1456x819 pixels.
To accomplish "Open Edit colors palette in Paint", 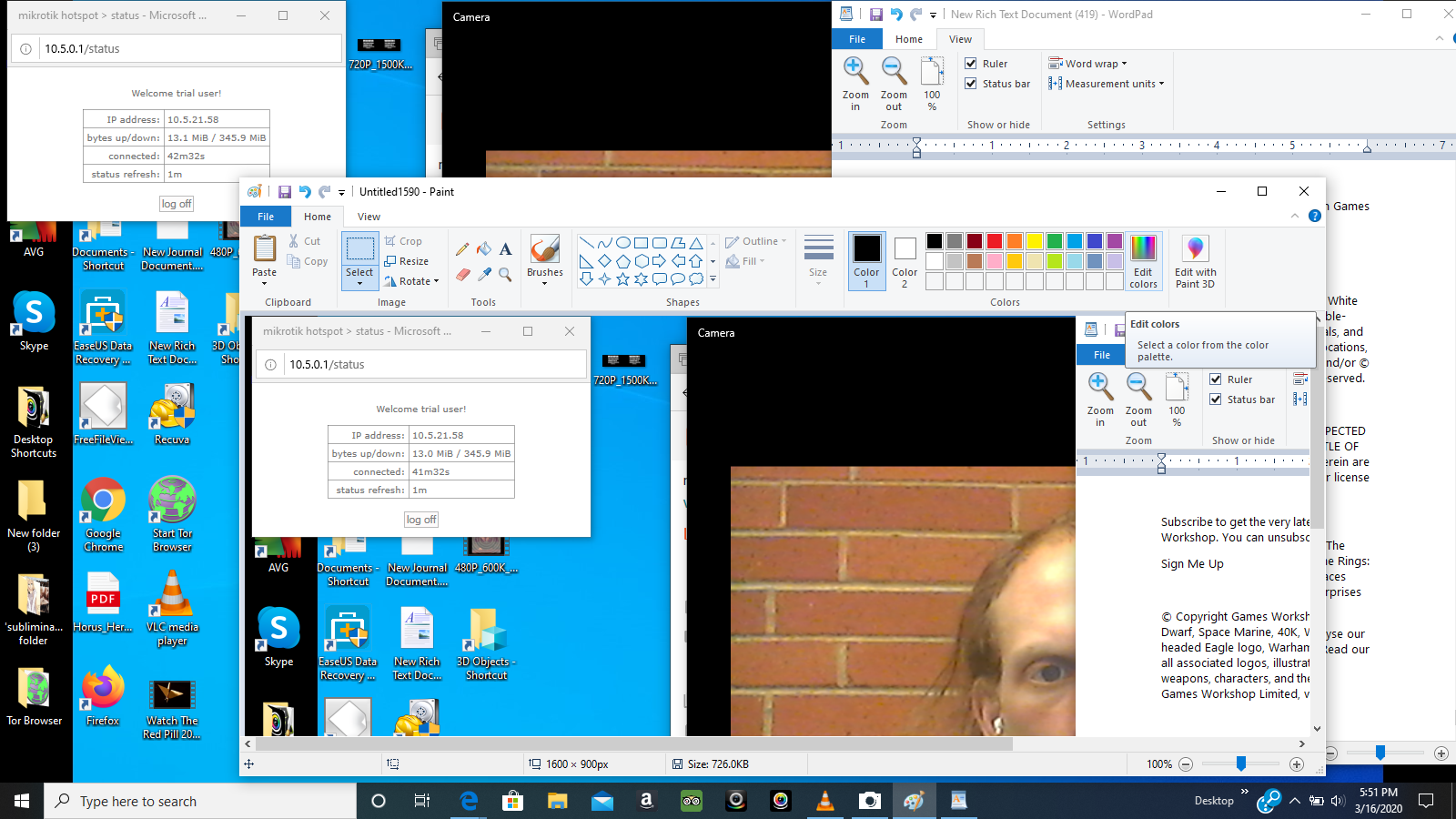I will pos(1144,262).
